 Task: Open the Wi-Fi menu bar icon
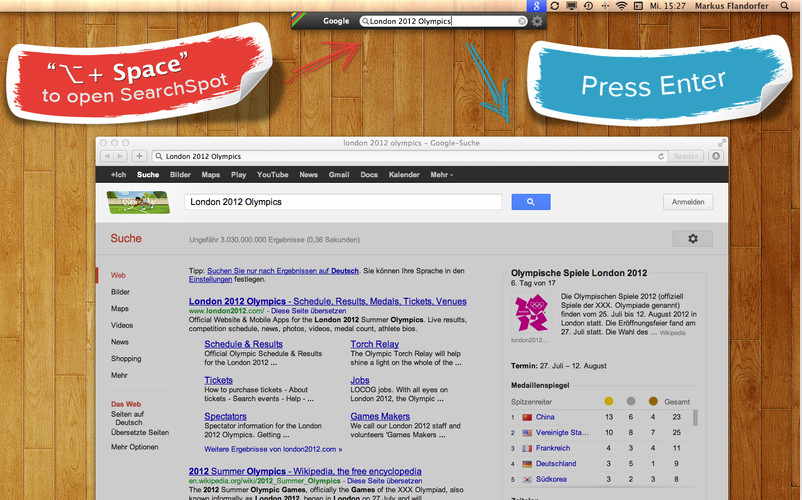(621, 6)
